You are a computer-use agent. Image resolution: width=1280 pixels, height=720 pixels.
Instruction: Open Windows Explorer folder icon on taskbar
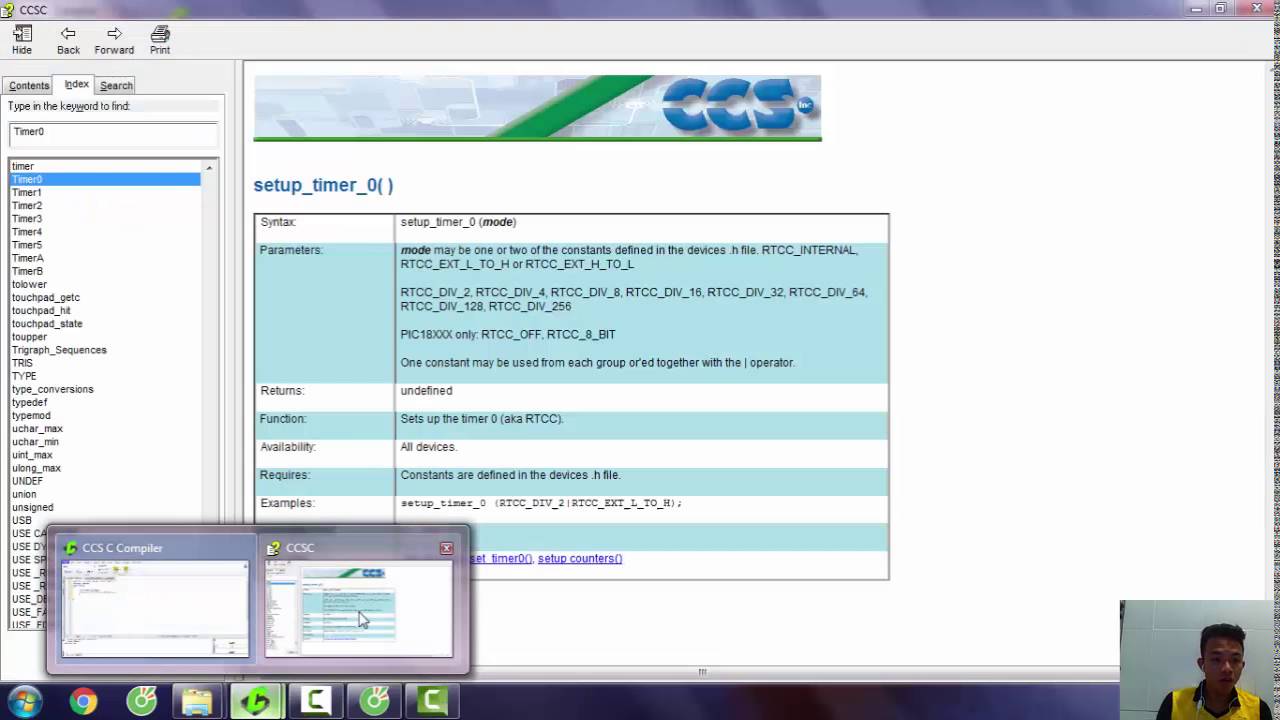tap(197, 701)
